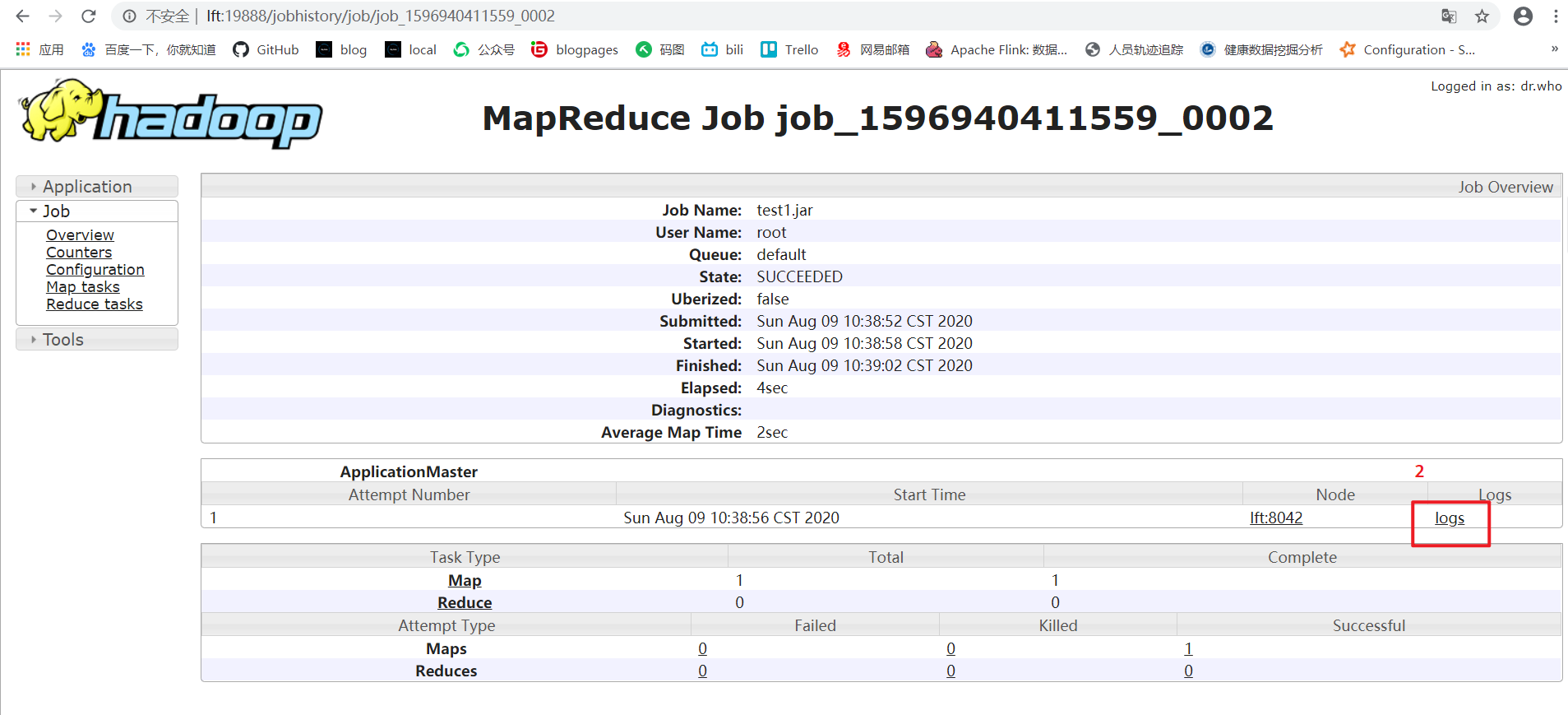Open the GitHub bookmark
This screenshot has width=1568, height=715.
point(266,49)
